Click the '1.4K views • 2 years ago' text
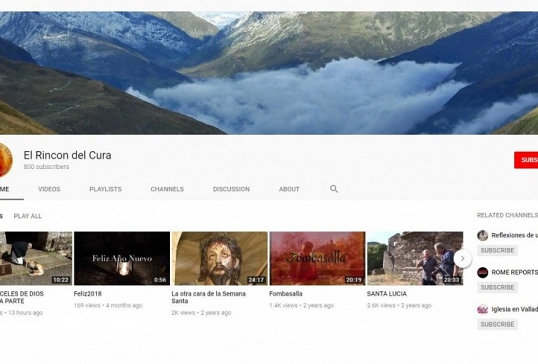The width and height of the screenshot is (538, 364). tap(301, 305)
